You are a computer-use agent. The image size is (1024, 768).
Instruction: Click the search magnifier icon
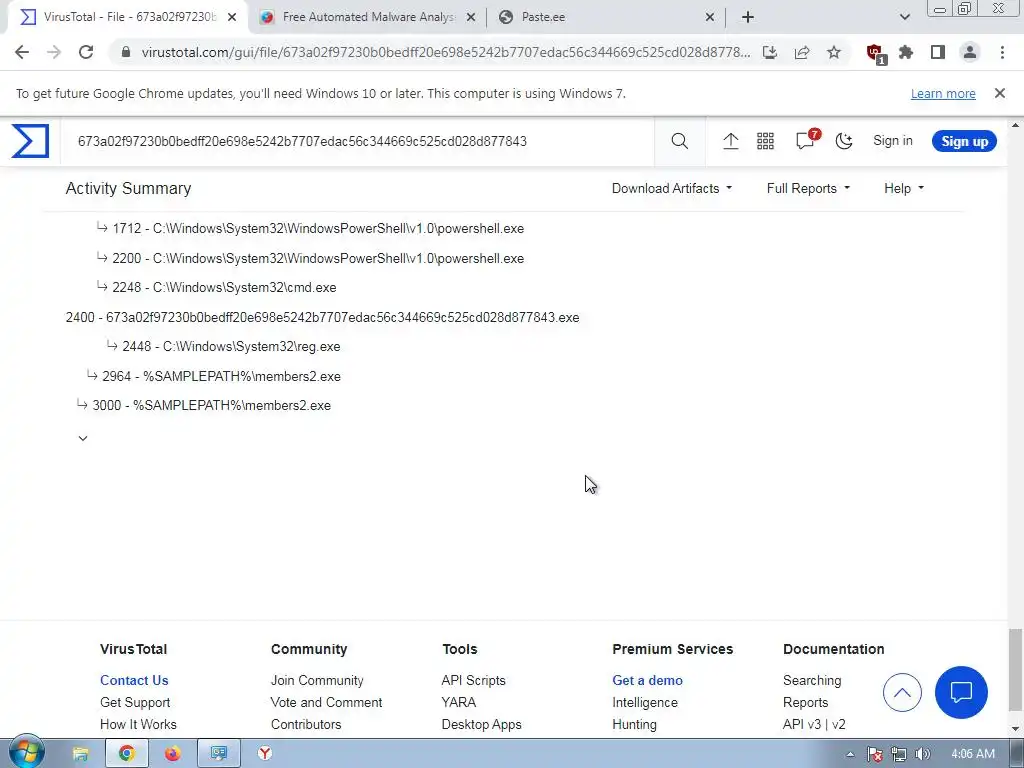(680, 141)
